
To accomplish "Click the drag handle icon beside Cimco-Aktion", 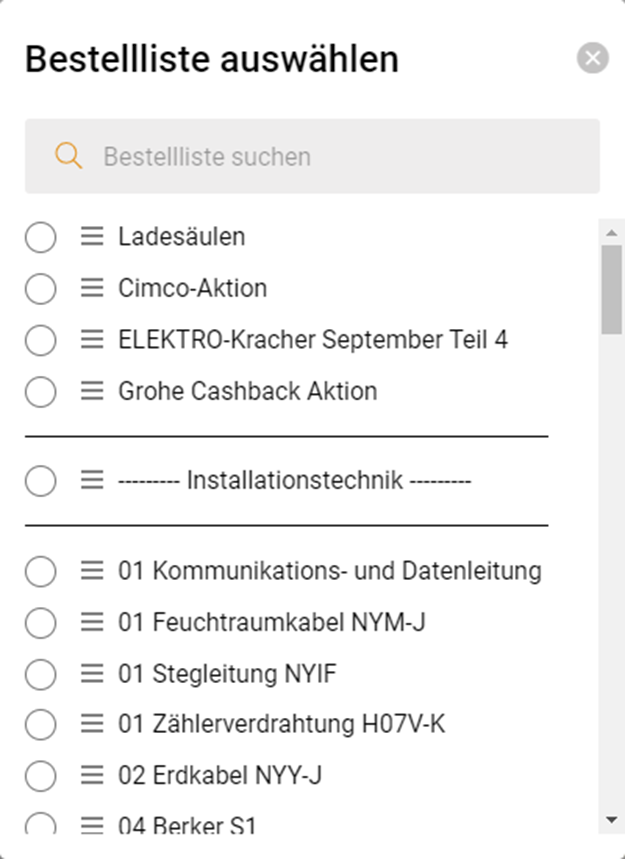I will (92, 288).
